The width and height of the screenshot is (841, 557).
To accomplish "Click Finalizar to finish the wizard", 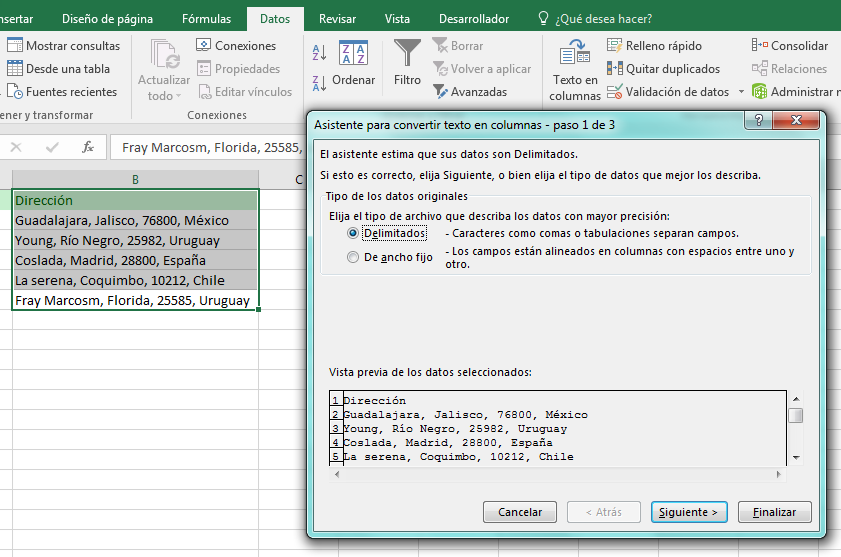I will coord(774,512).
